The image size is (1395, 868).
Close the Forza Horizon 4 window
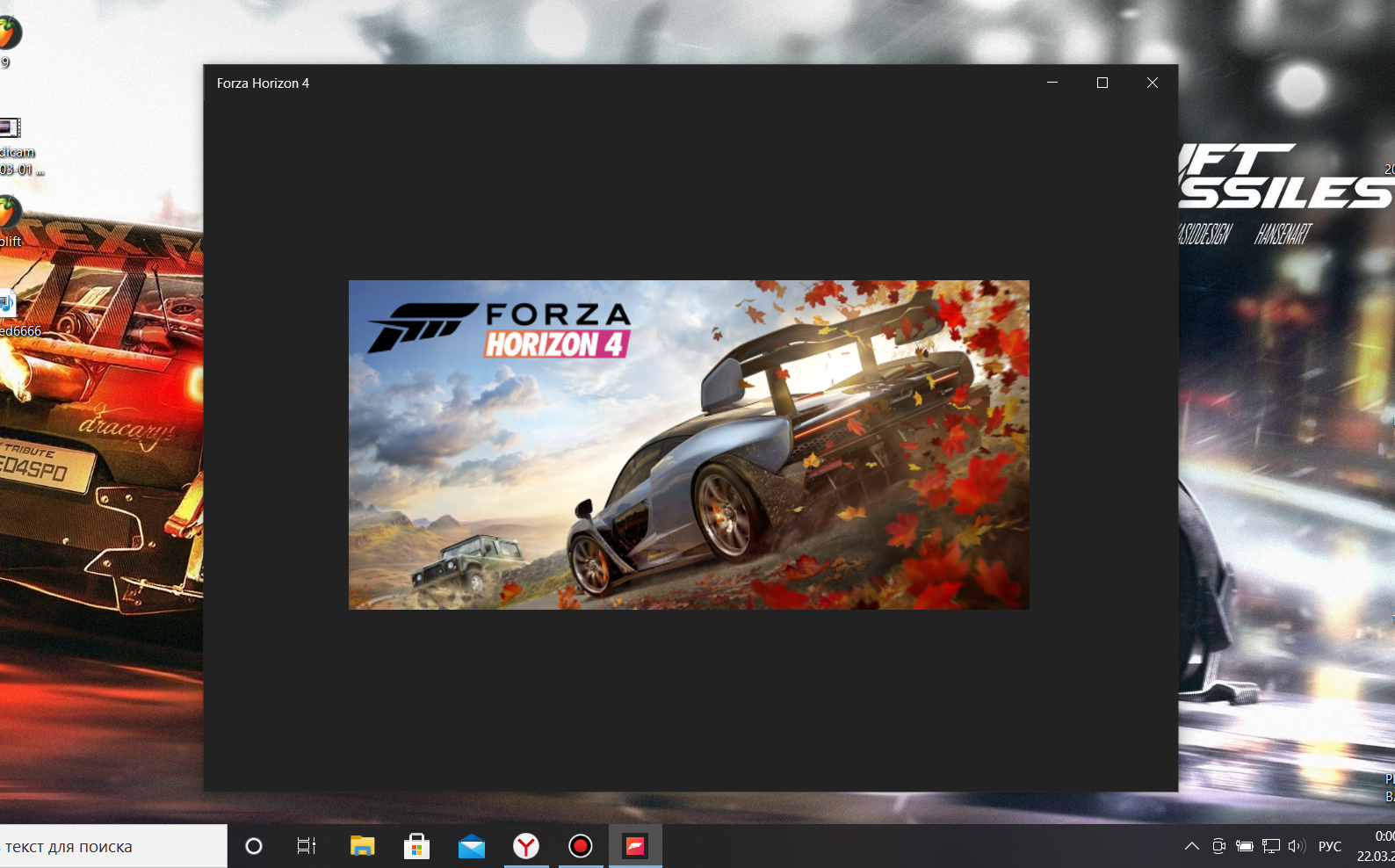(x=1153, y=83)
